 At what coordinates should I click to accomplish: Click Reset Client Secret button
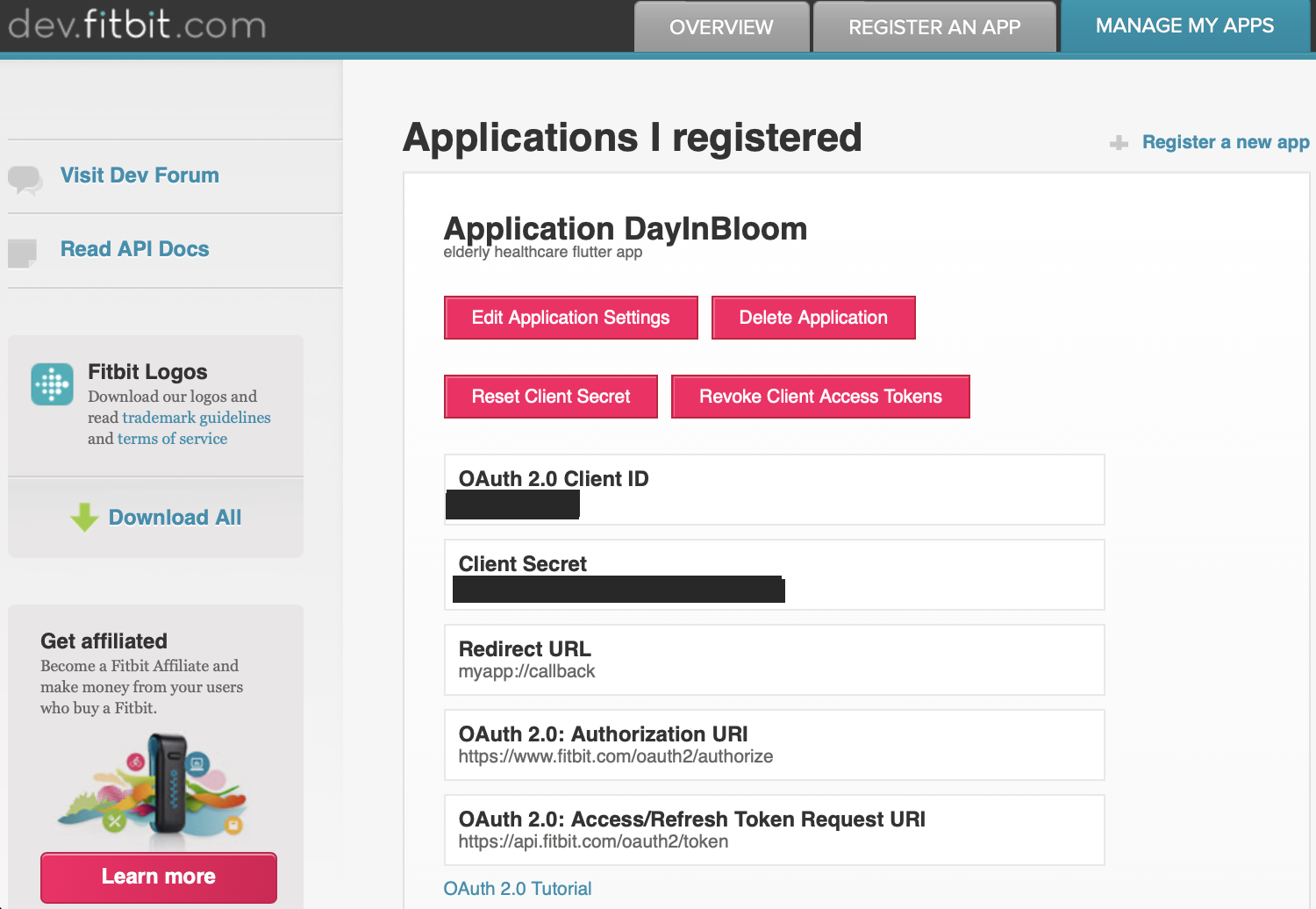[x=551, y=397]
